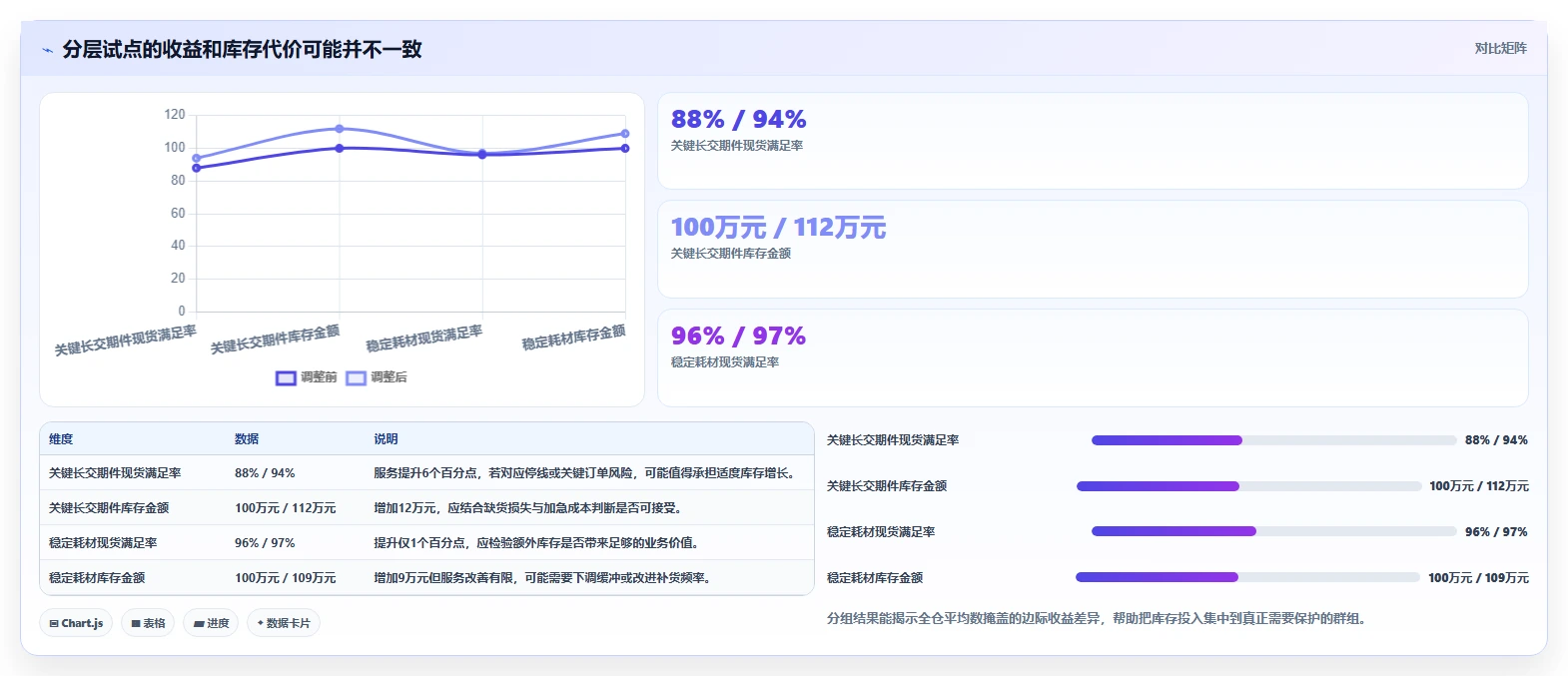Click the 维度 column header
The width and height of the screenshot is (1568, 676).
click(x=61, y=439)
